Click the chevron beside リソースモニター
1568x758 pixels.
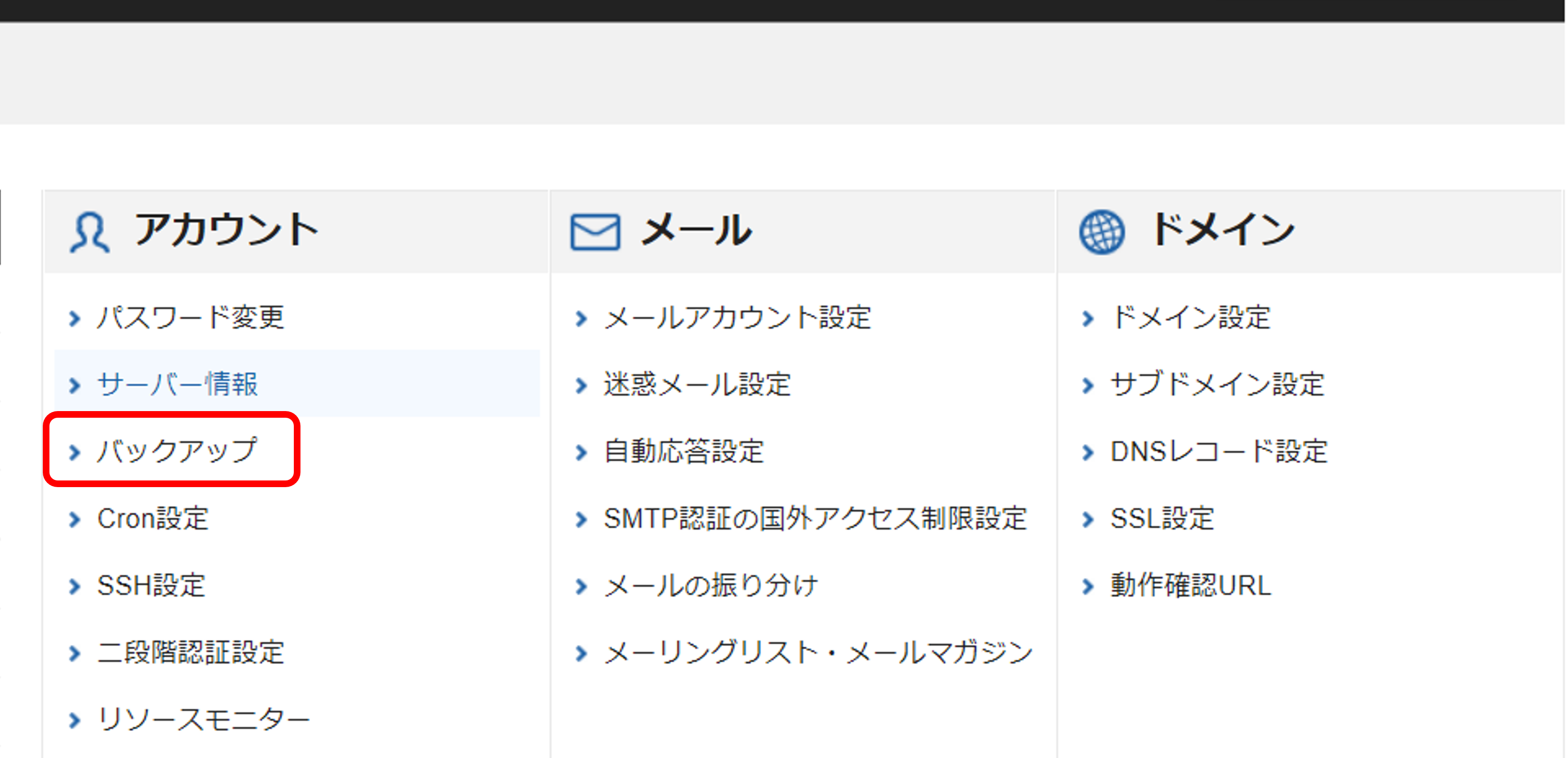(74, 721)
